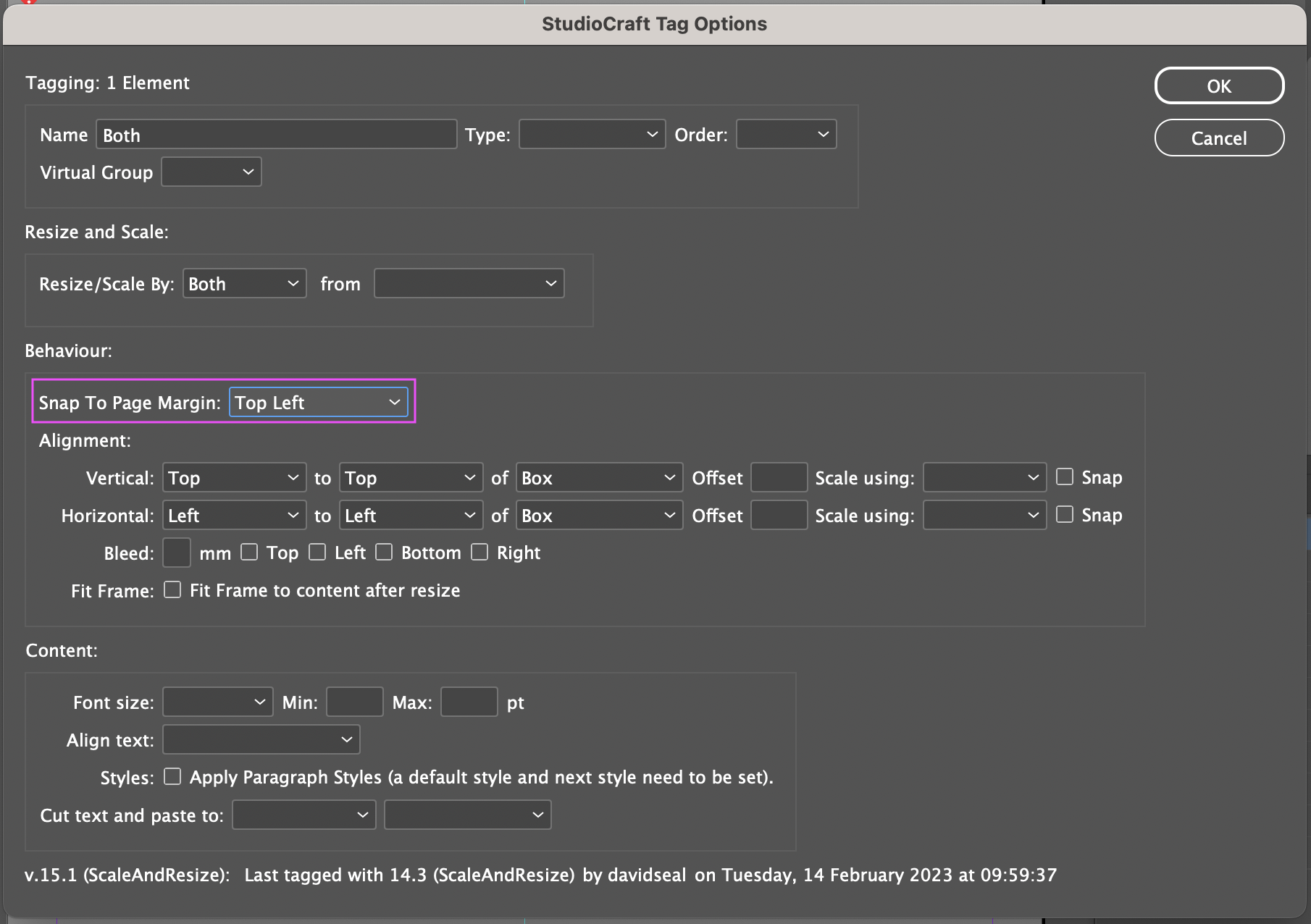Enable Snap checkbox on Vertical row

[x=1064, y=476]
